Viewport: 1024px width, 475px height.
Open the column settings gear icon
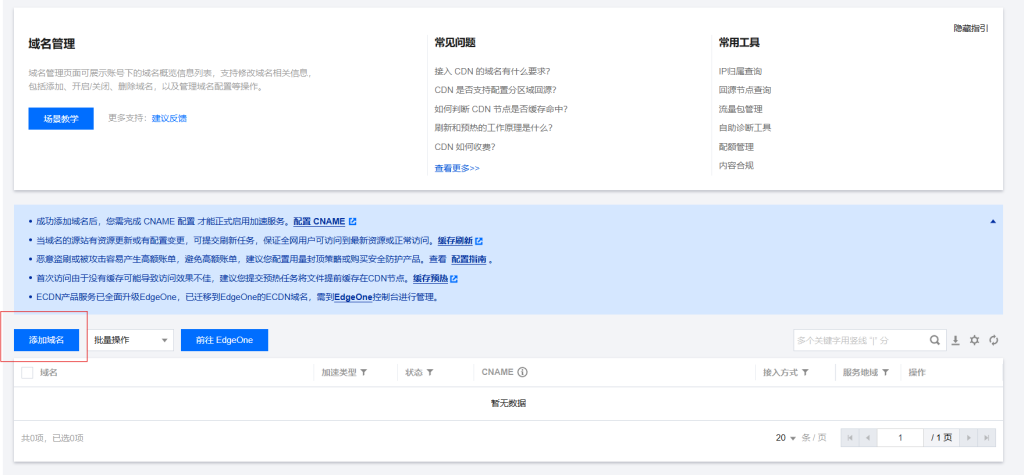(x=974, y=340)
